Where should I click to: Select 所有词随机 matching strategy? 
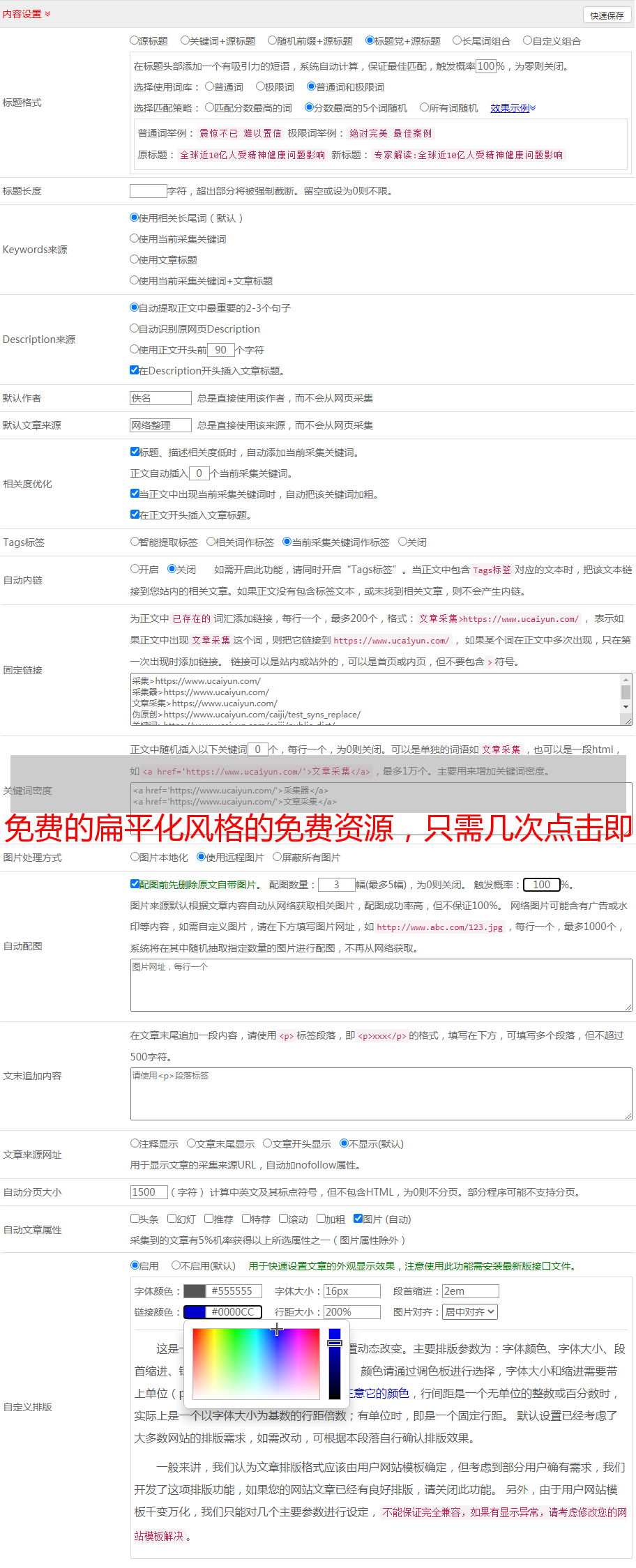(x=424, y=107)
